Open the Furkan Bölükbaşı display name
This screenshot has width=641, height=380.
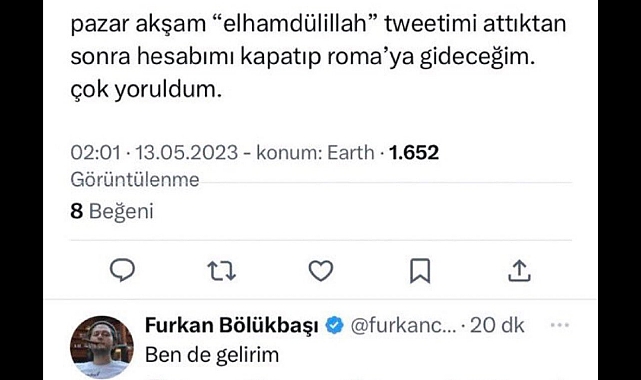point(232,326)
